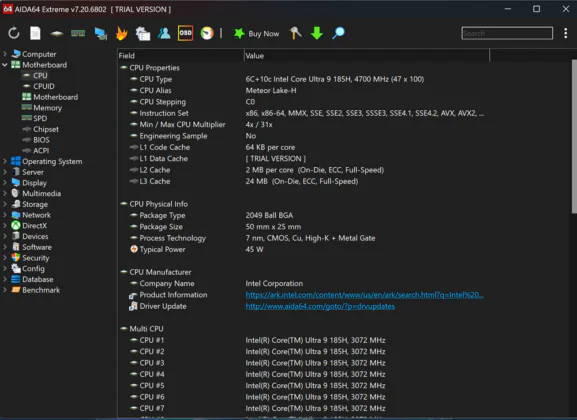The image size is (577, 420).
Task: Click the vertical scrollbar thumb
Action: point(574,136)
